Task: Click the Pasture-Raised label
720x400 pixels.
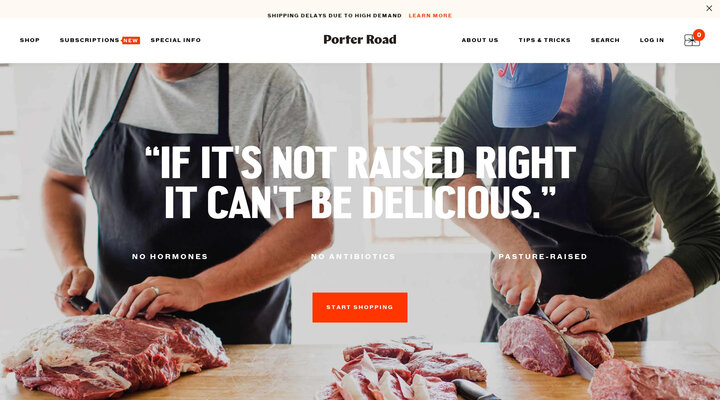Action: click(543, 257)
